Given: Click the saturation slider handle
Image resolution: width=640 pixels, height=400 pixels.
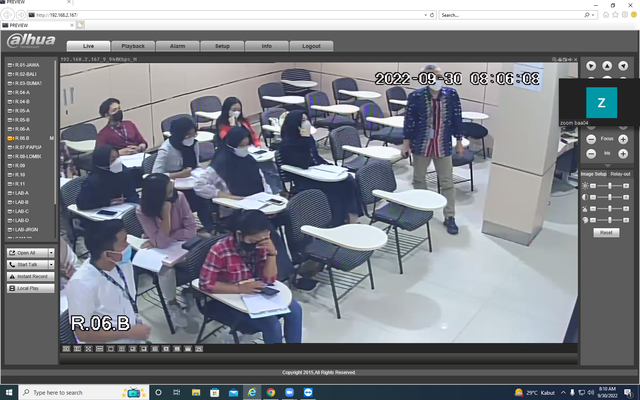Looking at the screenshot, I should coord(610,209).
